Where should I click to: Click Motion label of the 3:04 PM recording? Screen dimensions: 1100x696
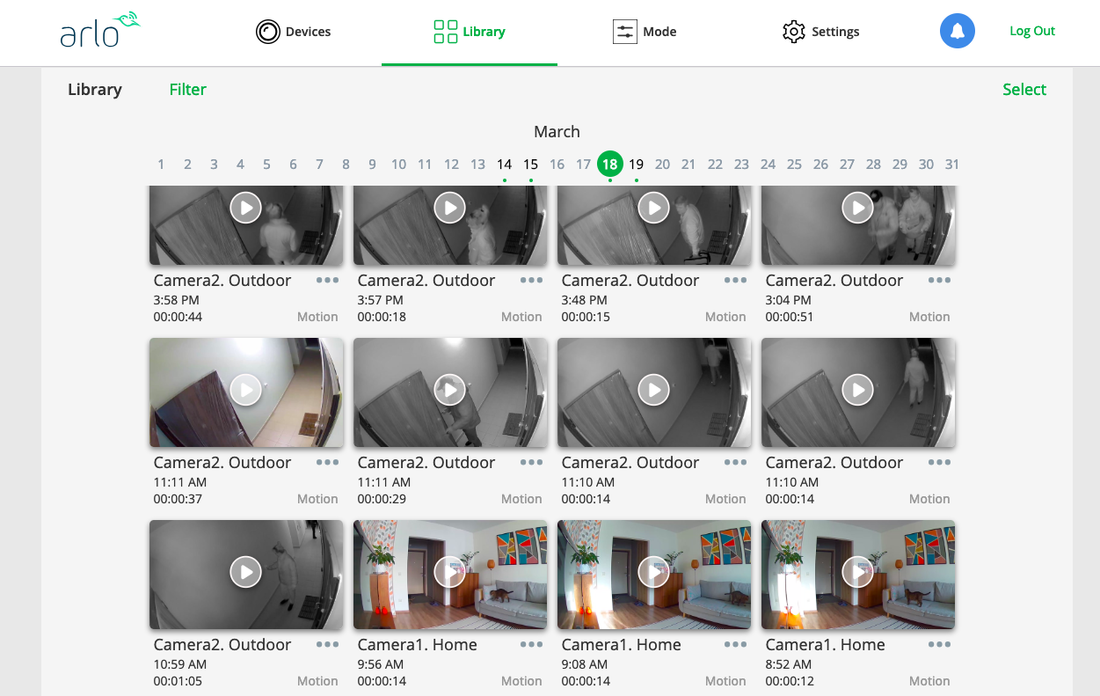click(930, 316)
